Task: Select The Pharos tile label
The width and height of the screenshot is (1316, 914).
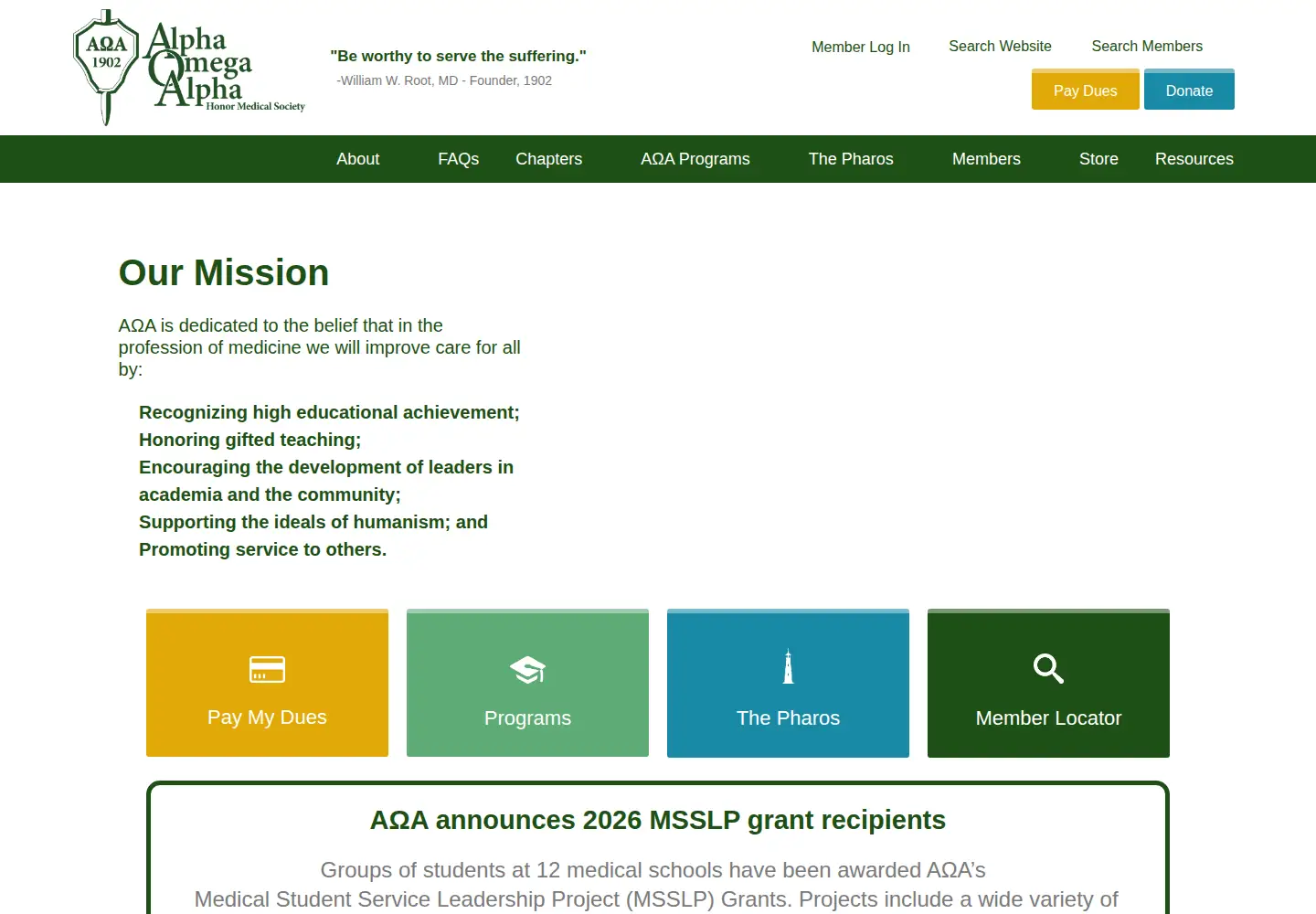Action: click(x=788, y=718)
